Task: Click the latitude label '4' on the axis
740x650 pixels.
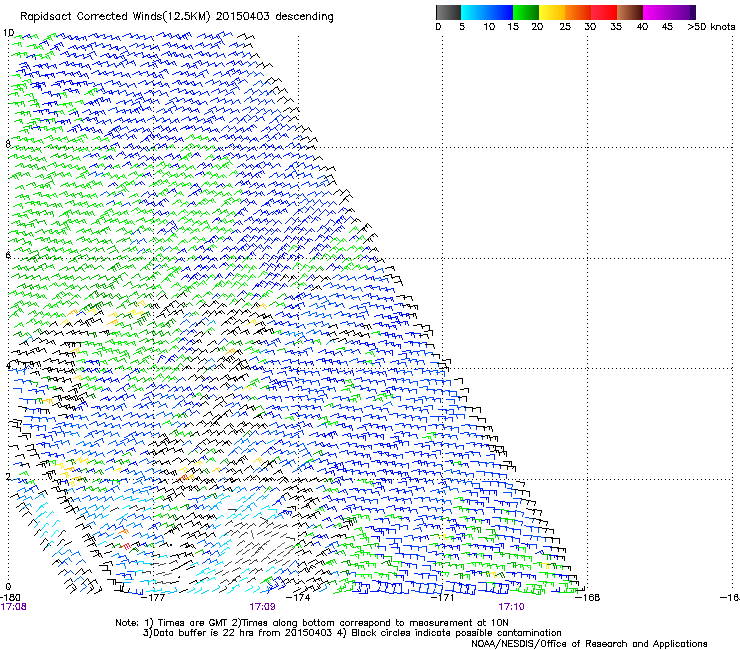Action: [x=8, y=366]
